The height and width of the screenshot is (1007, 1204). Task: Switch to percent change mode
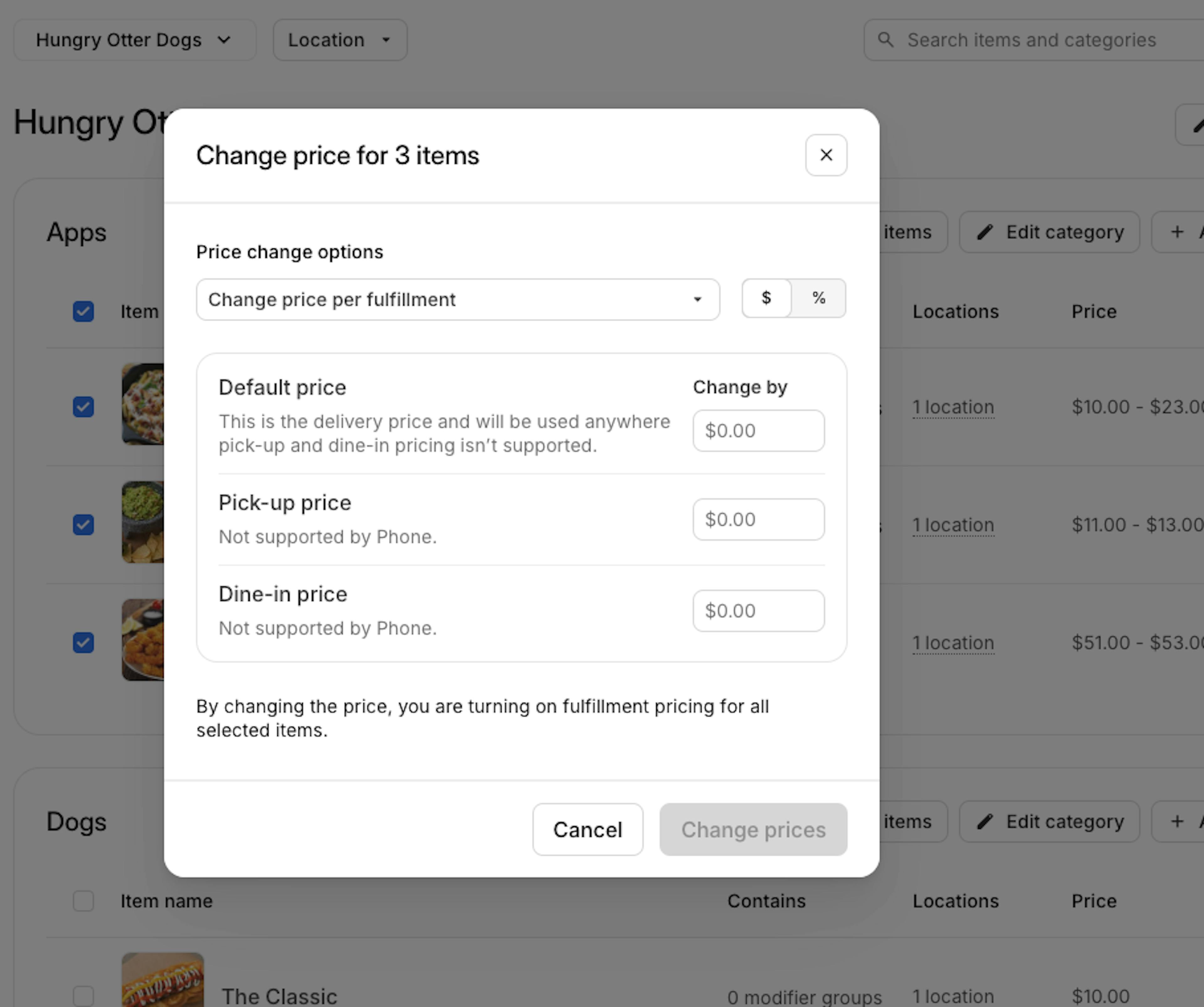click(x=818, y=298)
